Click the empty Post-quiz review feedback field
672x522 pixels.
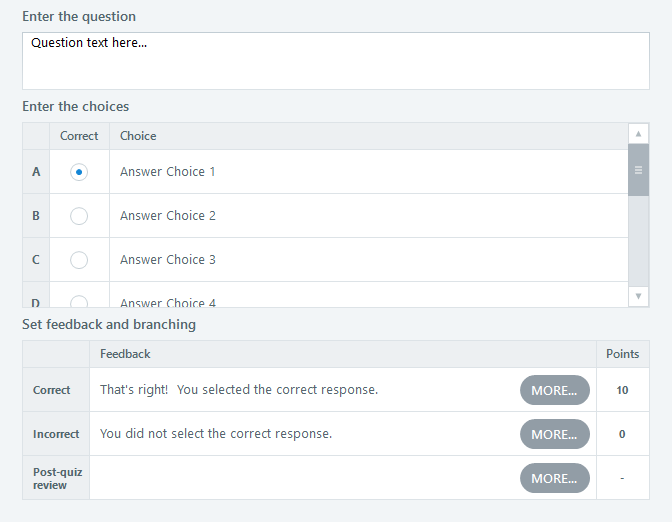[x=300, y=478]
